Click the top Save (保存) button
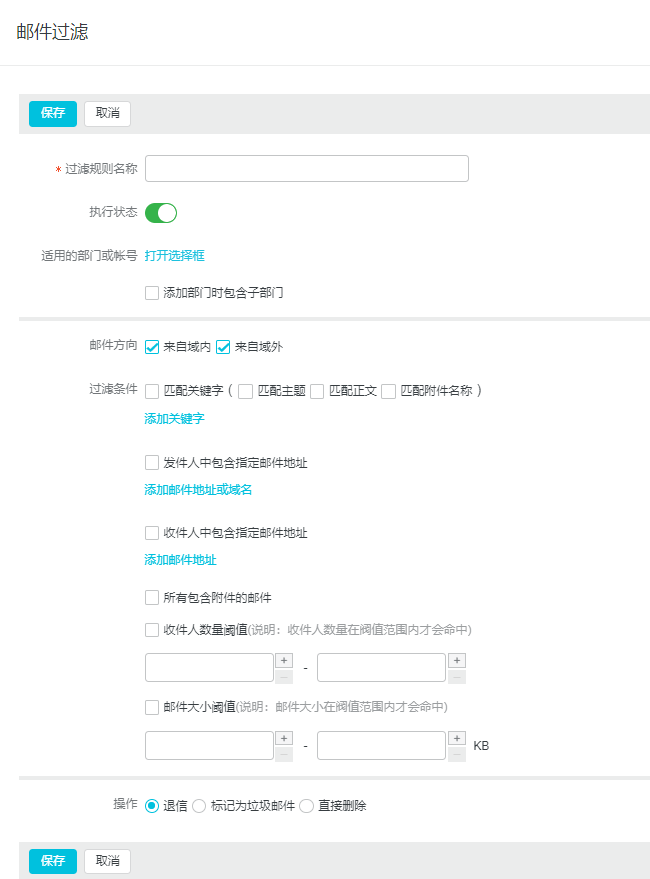Image resolution: width=650 pixels, height=879 pixels. [52, 114]
